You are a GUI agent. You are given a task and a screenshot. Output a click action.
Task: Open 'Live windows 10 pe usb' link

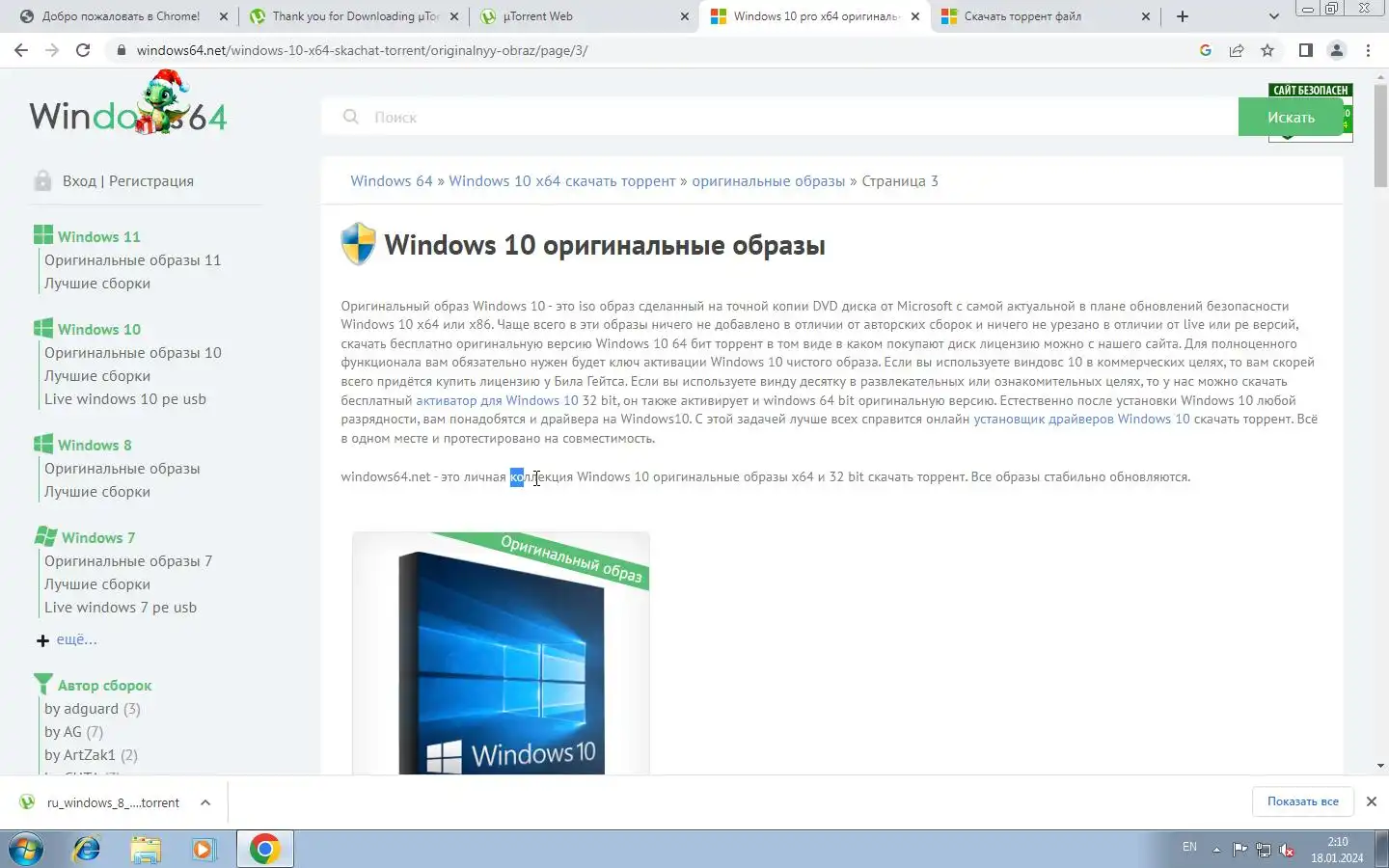pos(125,399)
